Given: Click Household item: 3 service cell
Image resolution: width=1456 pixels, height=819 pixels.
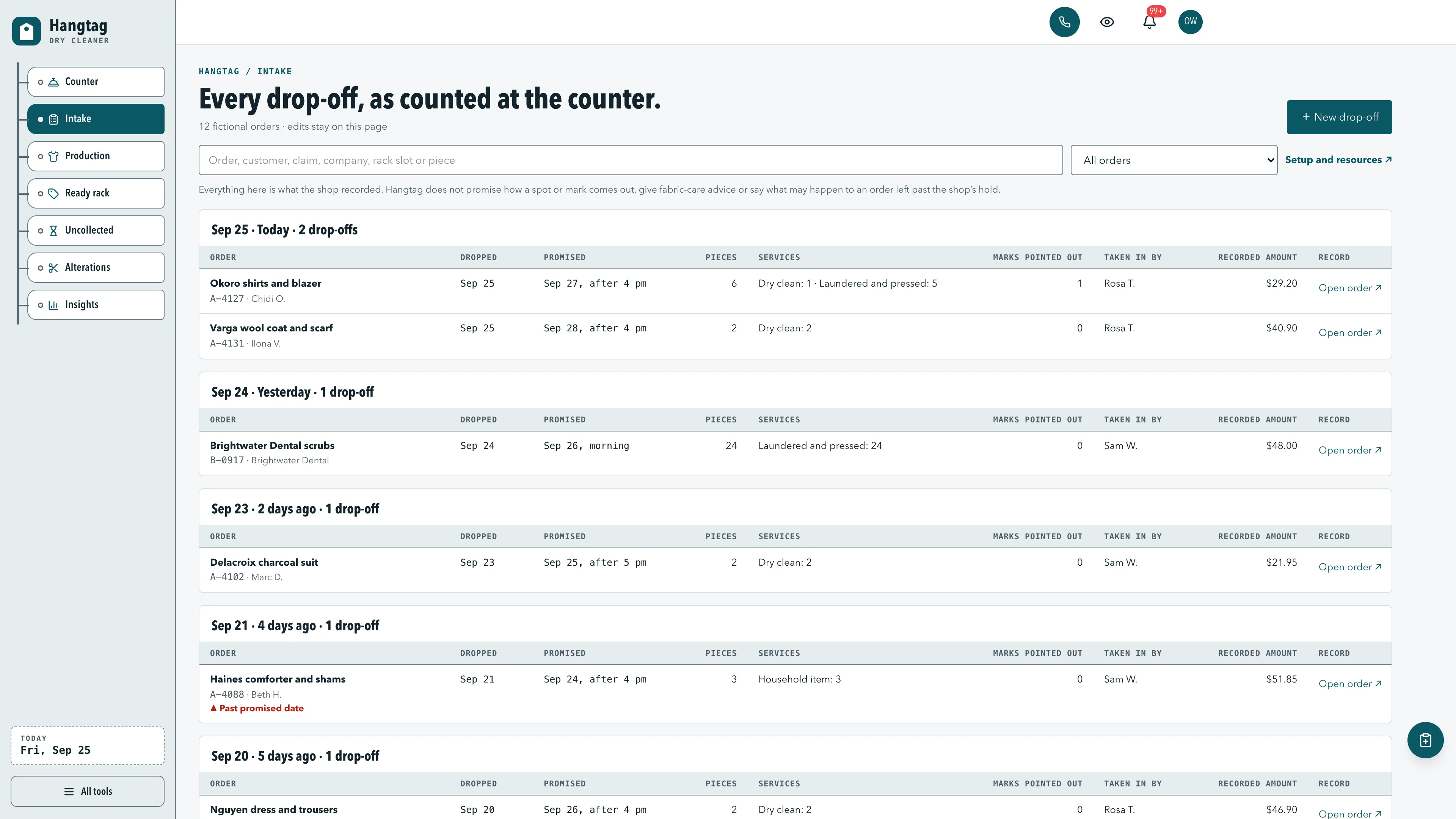Looking at the screenshot, I should coord(799,679).
